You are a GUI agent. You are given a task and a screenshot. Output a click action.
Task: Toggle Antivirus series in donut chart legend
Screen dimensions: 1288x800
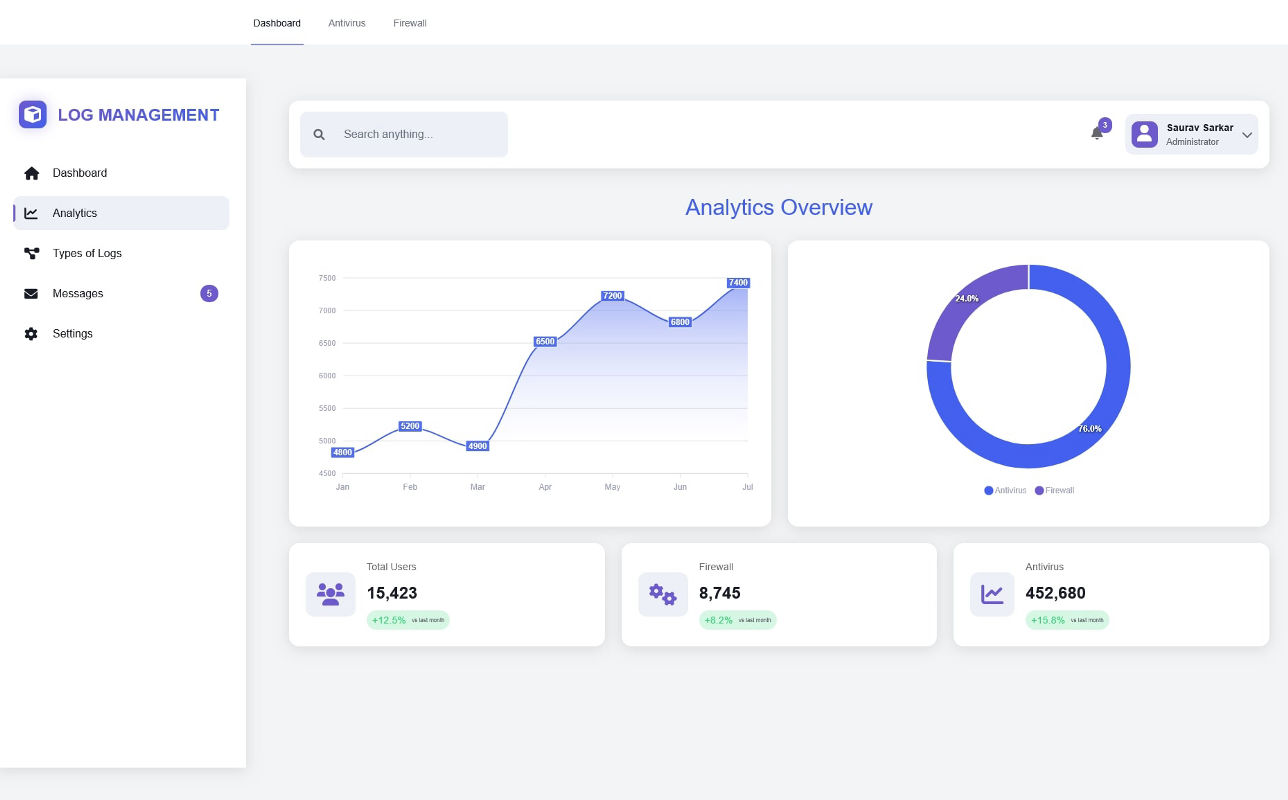pos(1005,490)
